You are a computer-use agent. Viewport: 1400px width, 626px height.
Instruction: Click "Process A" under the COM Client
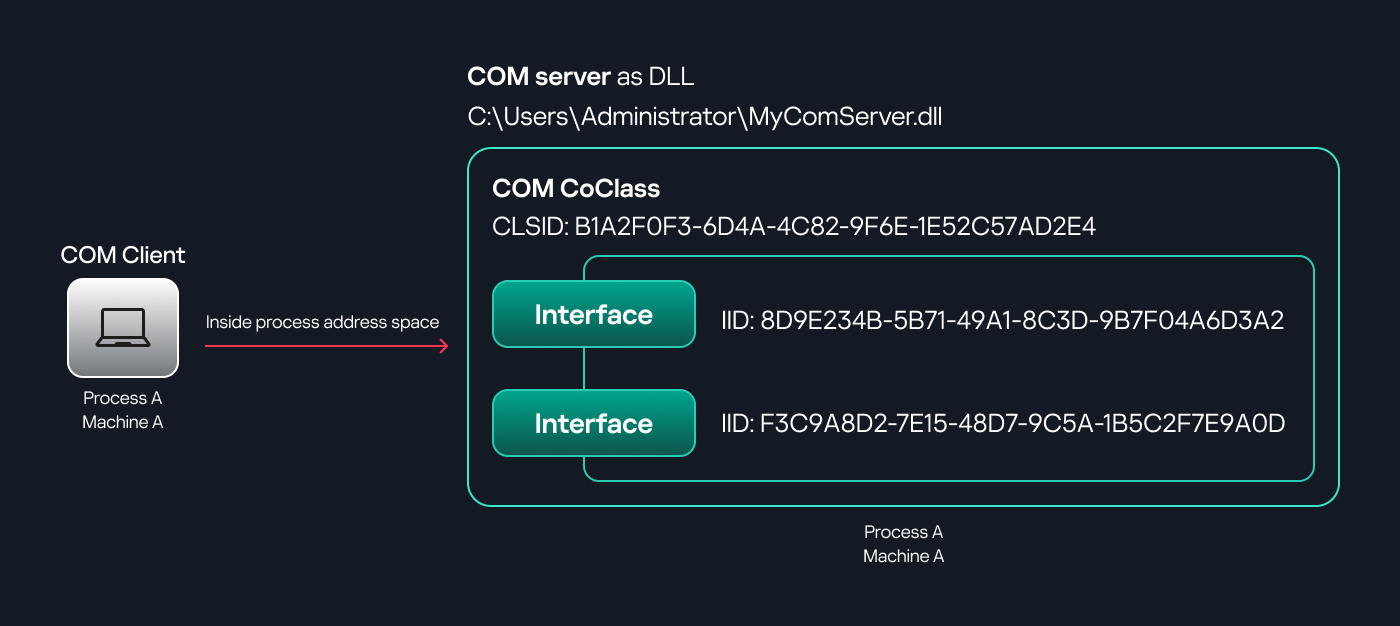coord(123,398)
